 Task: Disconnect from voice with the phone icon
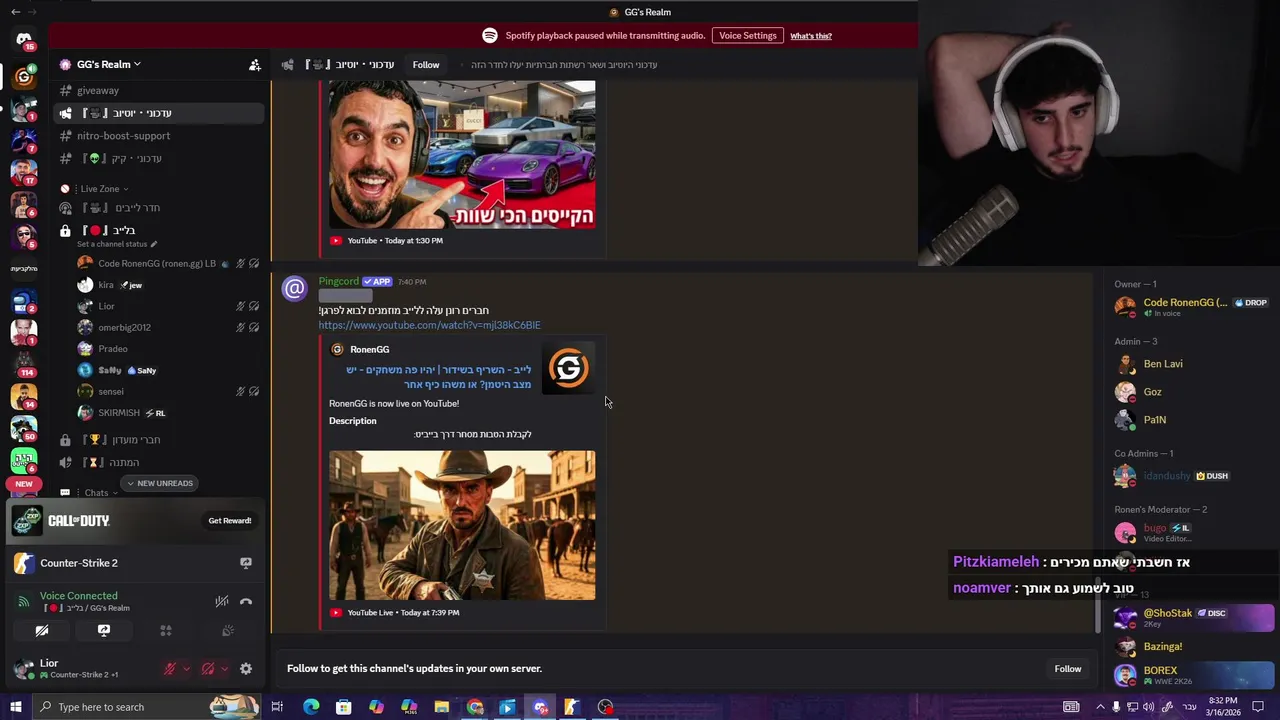coord(246,601)
